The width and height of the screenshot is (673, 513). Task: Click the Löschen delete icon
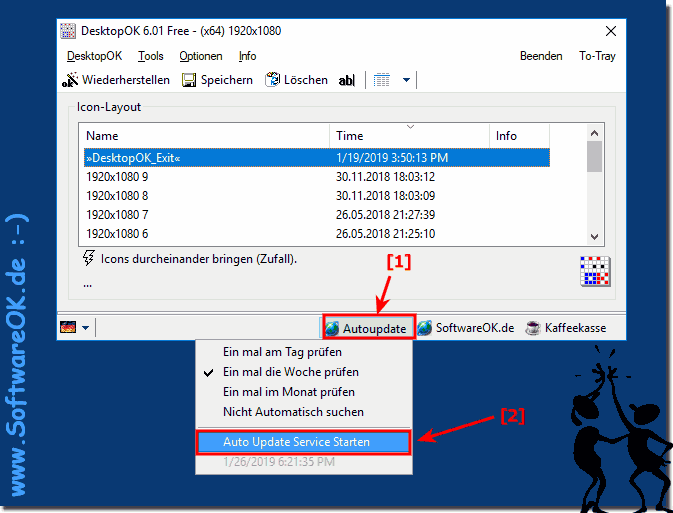click(272, 80)
